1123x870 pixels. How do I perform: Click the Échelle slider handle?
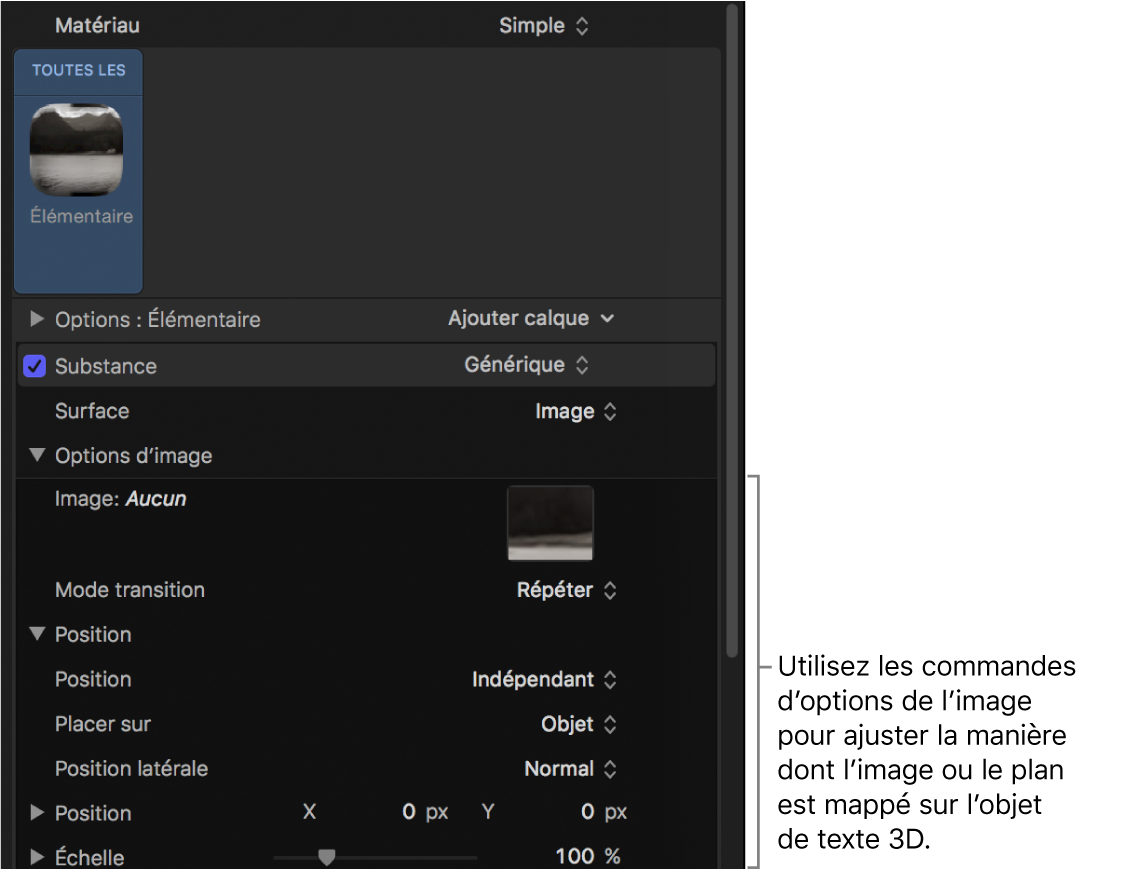click(326, 857)
